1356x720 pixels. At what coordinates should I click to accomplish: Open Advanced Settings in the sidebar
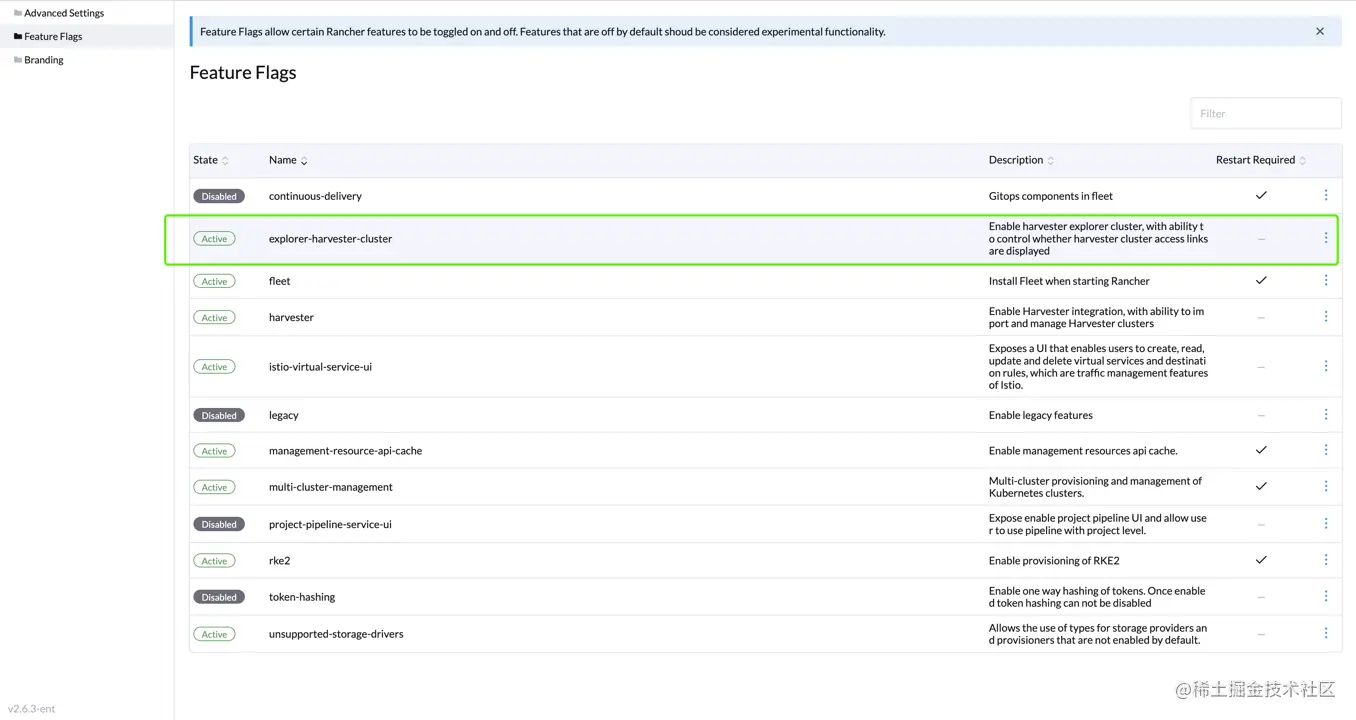click(x=64, y=13)
